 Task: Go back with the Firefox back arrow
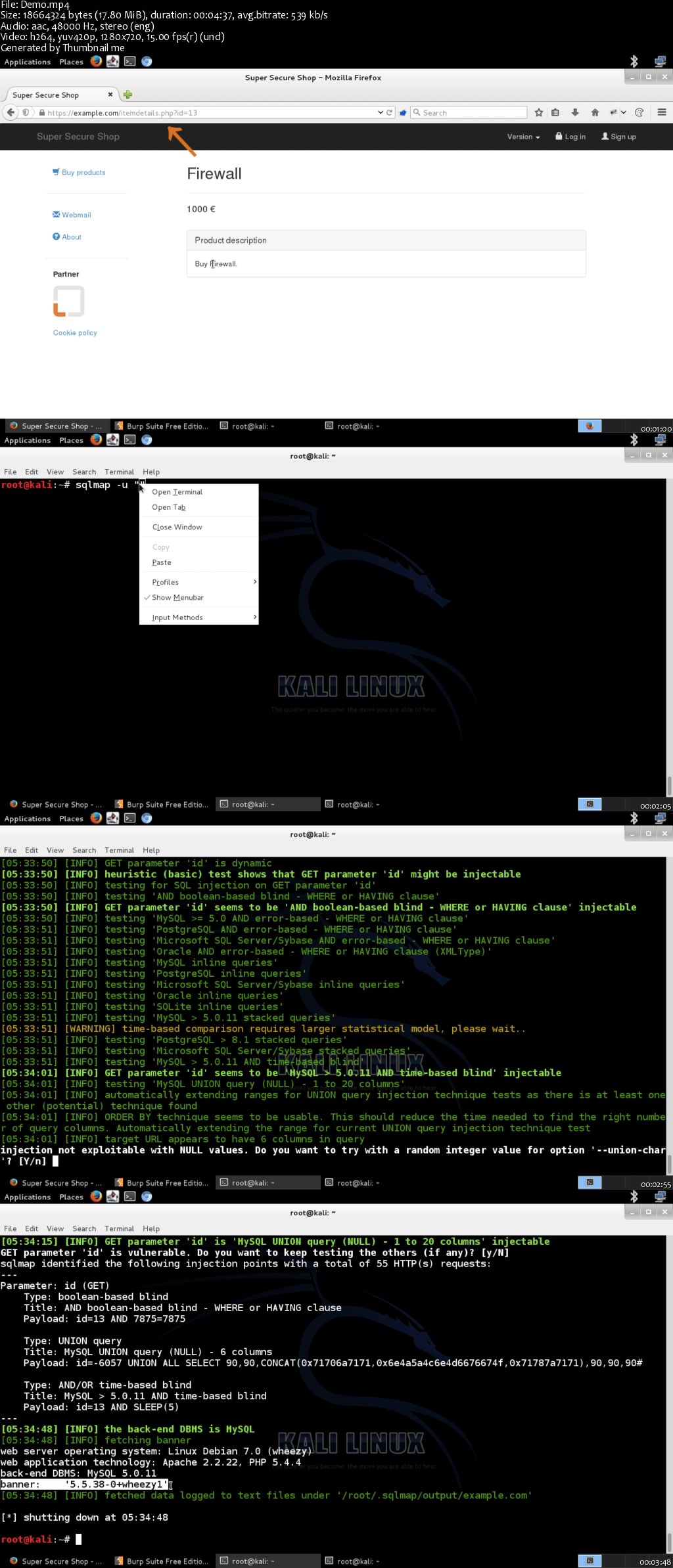click(x=10, y=112)
